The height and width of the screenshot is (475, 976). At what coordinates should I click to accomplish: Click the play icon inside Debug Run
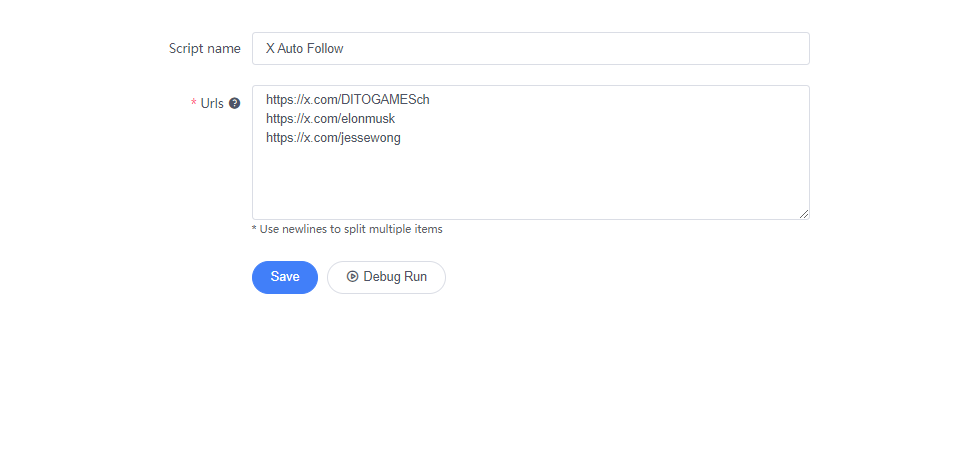pyautogui.click(x=352, y=276)
